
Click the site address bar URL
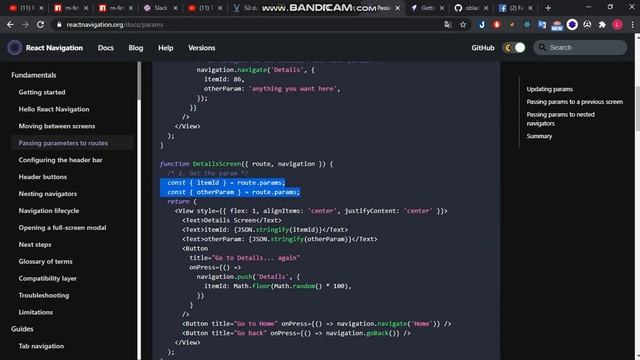(115, 24)
